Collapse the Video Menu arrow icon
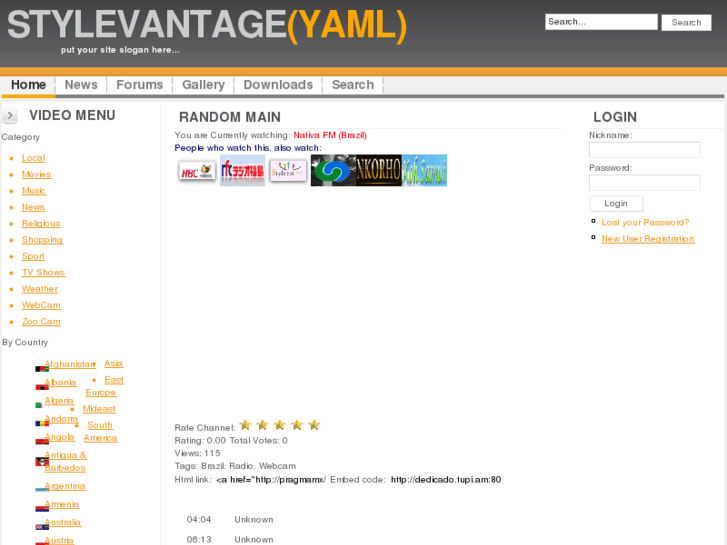727x545 pixels. click(10, 115)
